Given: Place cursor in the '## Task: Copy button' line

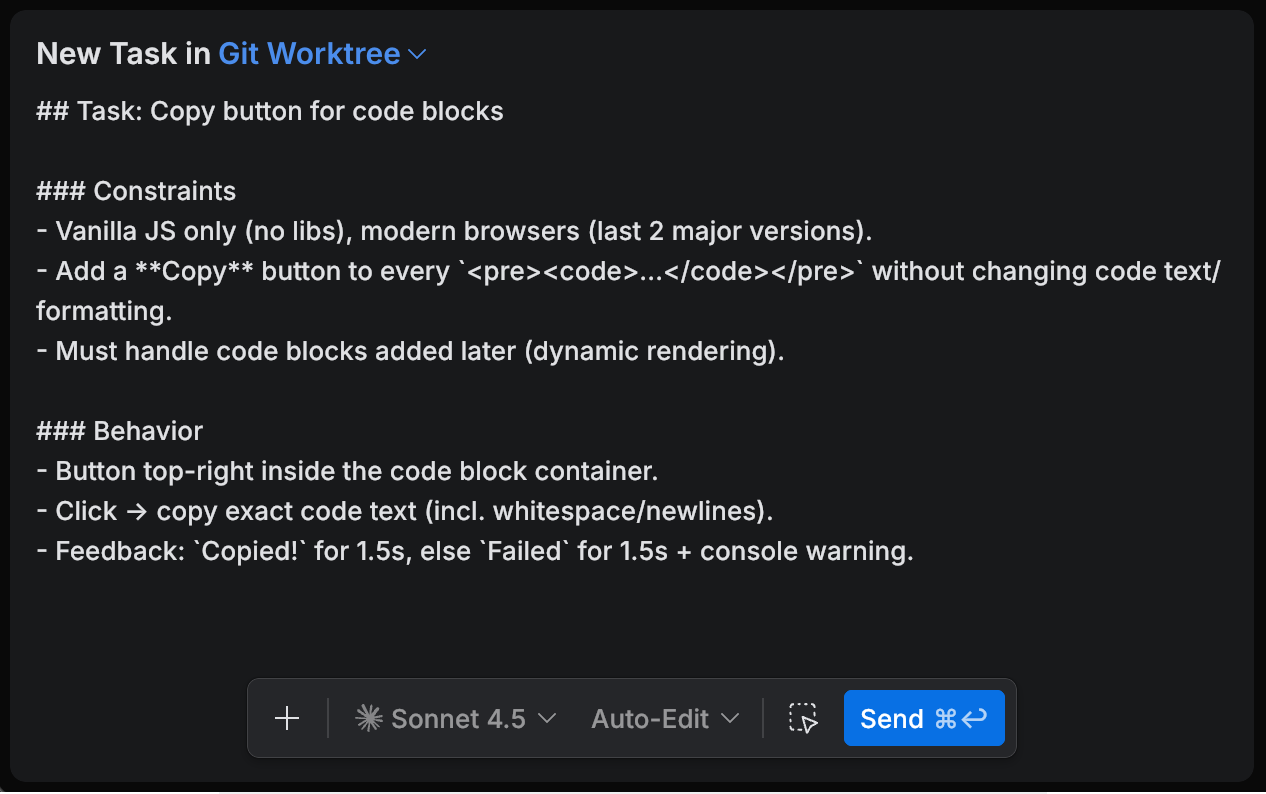Looking at the screenshot, I should (x=270, y=111).
